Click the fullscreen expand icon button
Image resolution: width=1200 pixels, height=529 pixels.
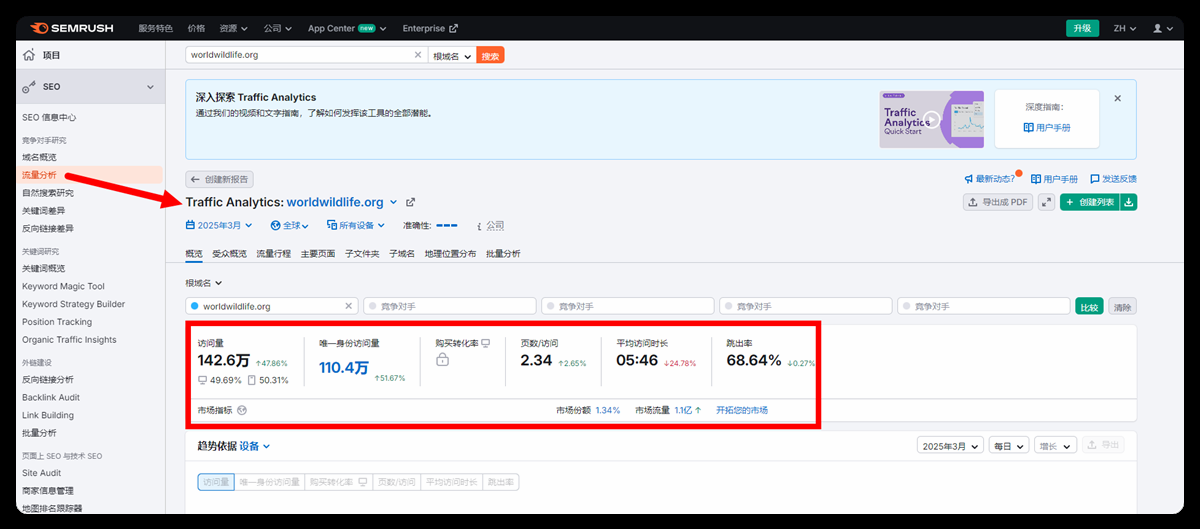tap(1047, 202)
